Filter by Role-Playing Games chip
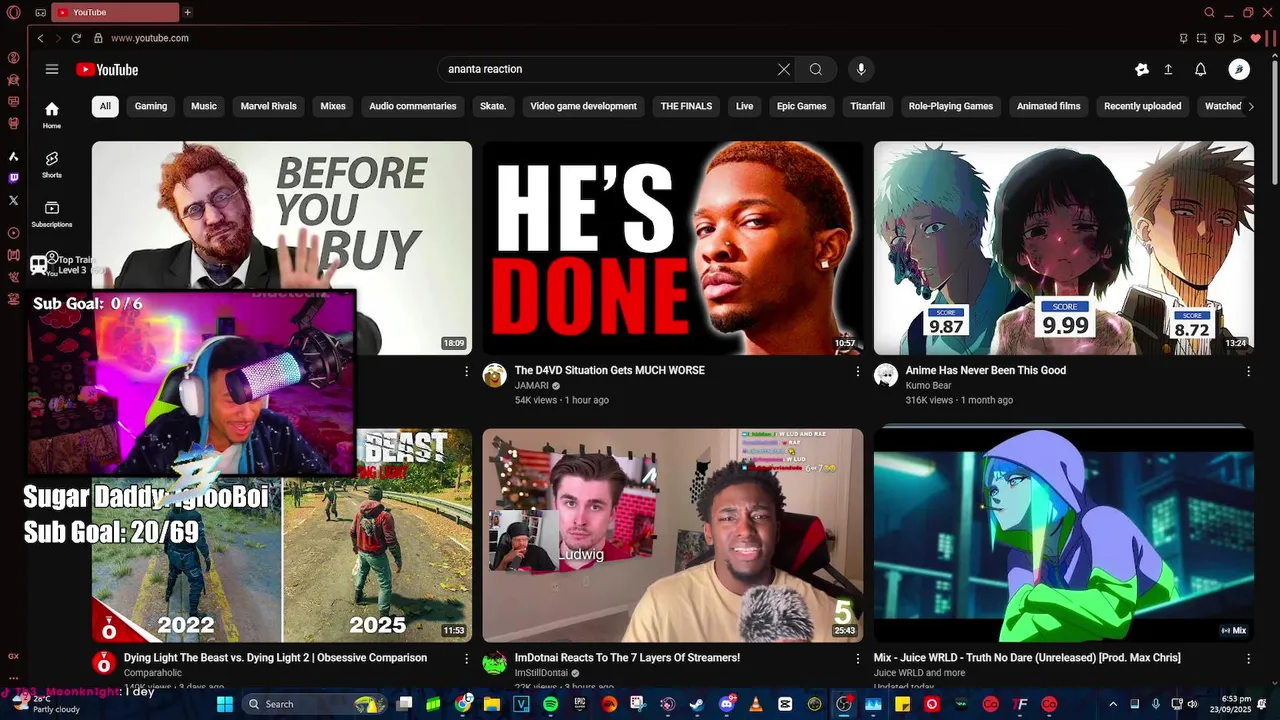This screenshot has height=720, width=1280. coord(951,106)
